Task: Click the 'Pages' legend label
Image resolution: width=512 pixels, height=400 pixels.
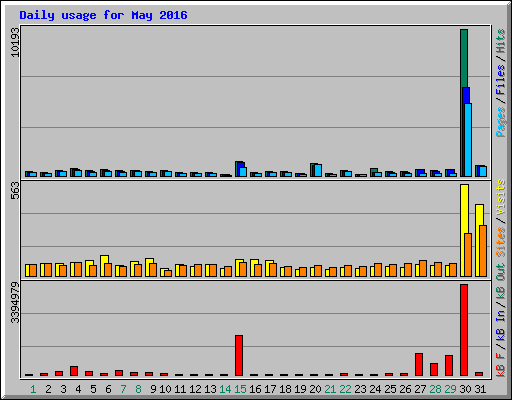Action: (500, 122)
